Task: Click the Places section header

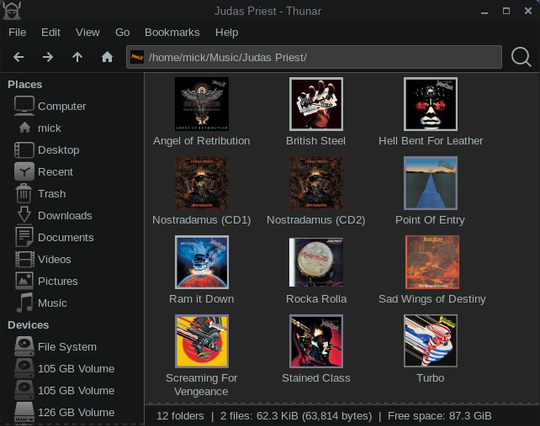Action: tap(25, 84)
